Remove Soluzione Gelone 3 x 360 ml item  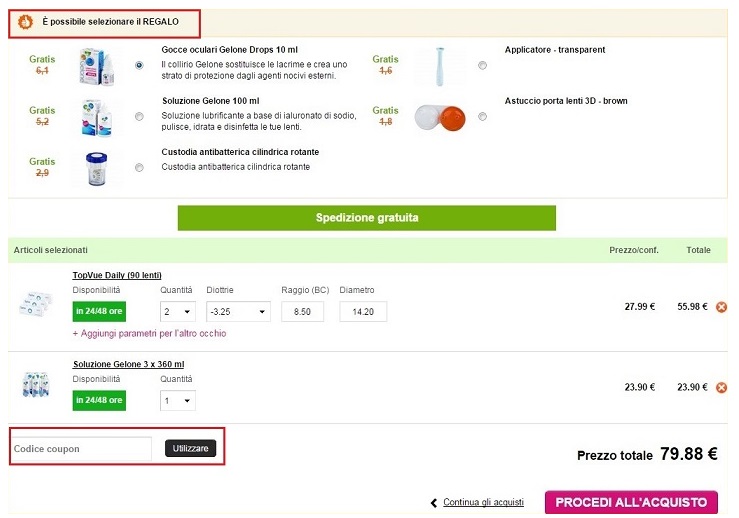[x=721, y=387]
